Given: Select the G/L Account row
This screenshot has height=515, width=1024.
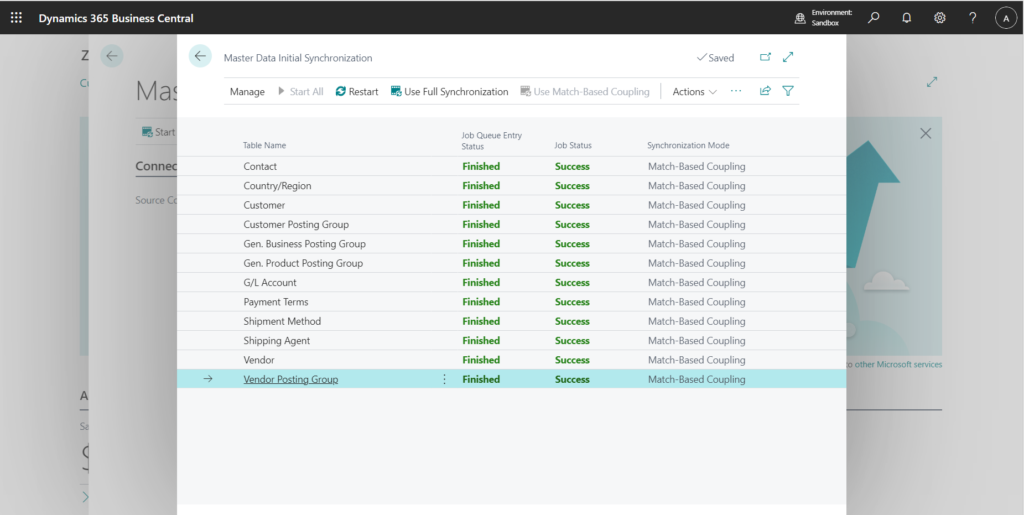Looking at the screenshot, I should (511, 283).
